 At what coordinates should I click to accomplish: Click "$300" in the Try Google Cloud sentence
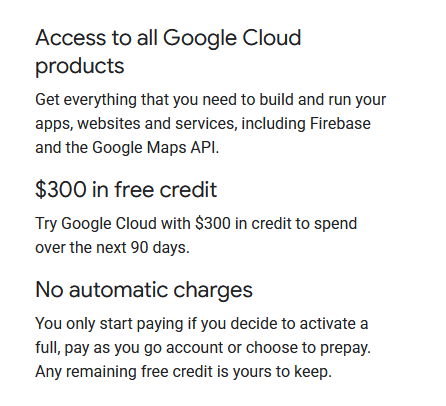[x=213, y=223]
